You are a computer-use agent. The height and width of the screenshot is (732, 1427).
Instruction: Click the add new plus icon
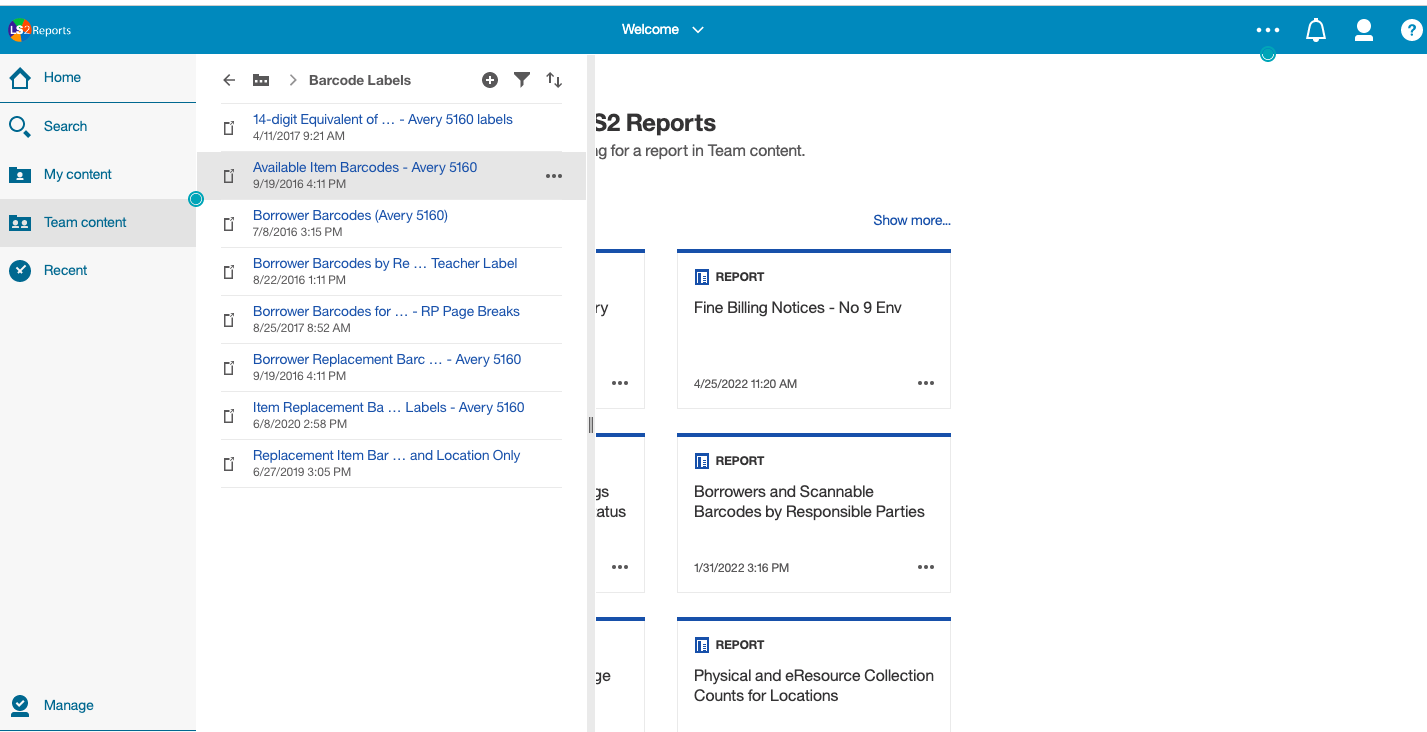coord(490,80)
